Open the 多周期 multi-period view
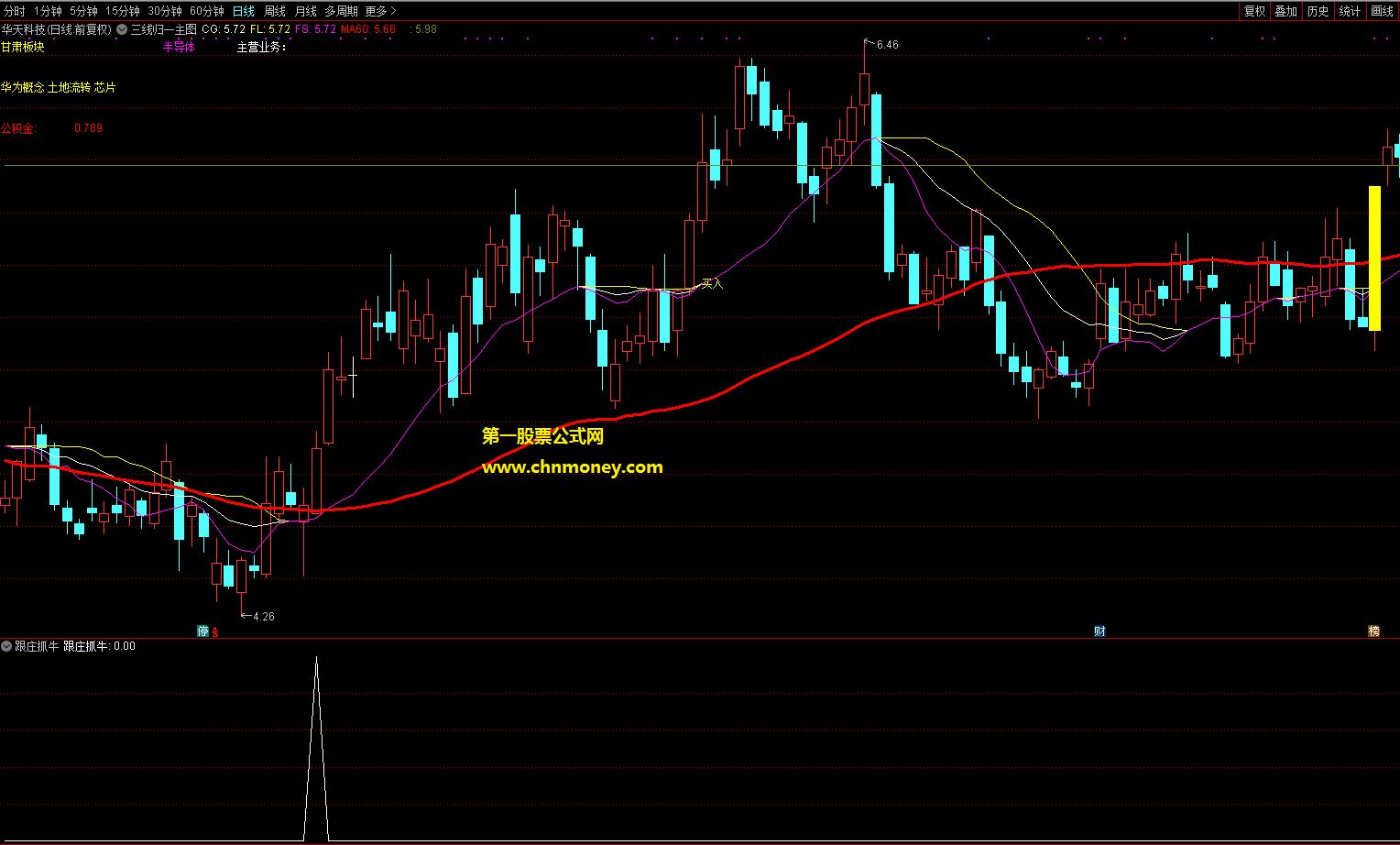1400x845 pixels. [341, 11]
